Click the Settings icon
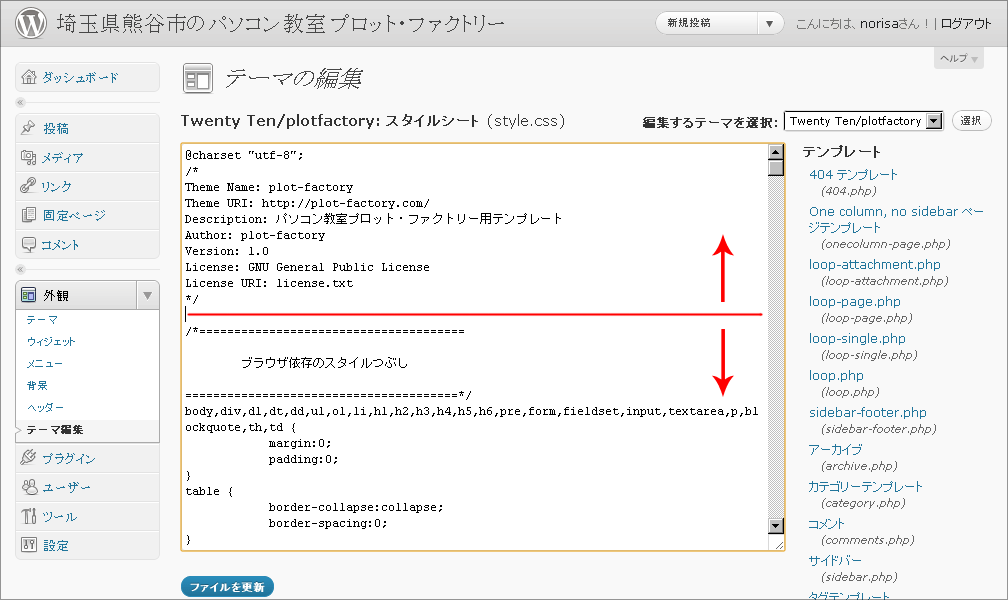This screenshot has width=1008, height=600. [29, 545]
